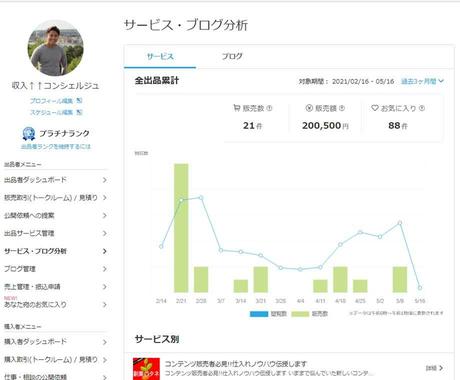Viewport: 460px width, 380px height.
Task: Select サービス・ブログ分析 in sidebar
Action: pyautogui.click(x=35, y=251)
